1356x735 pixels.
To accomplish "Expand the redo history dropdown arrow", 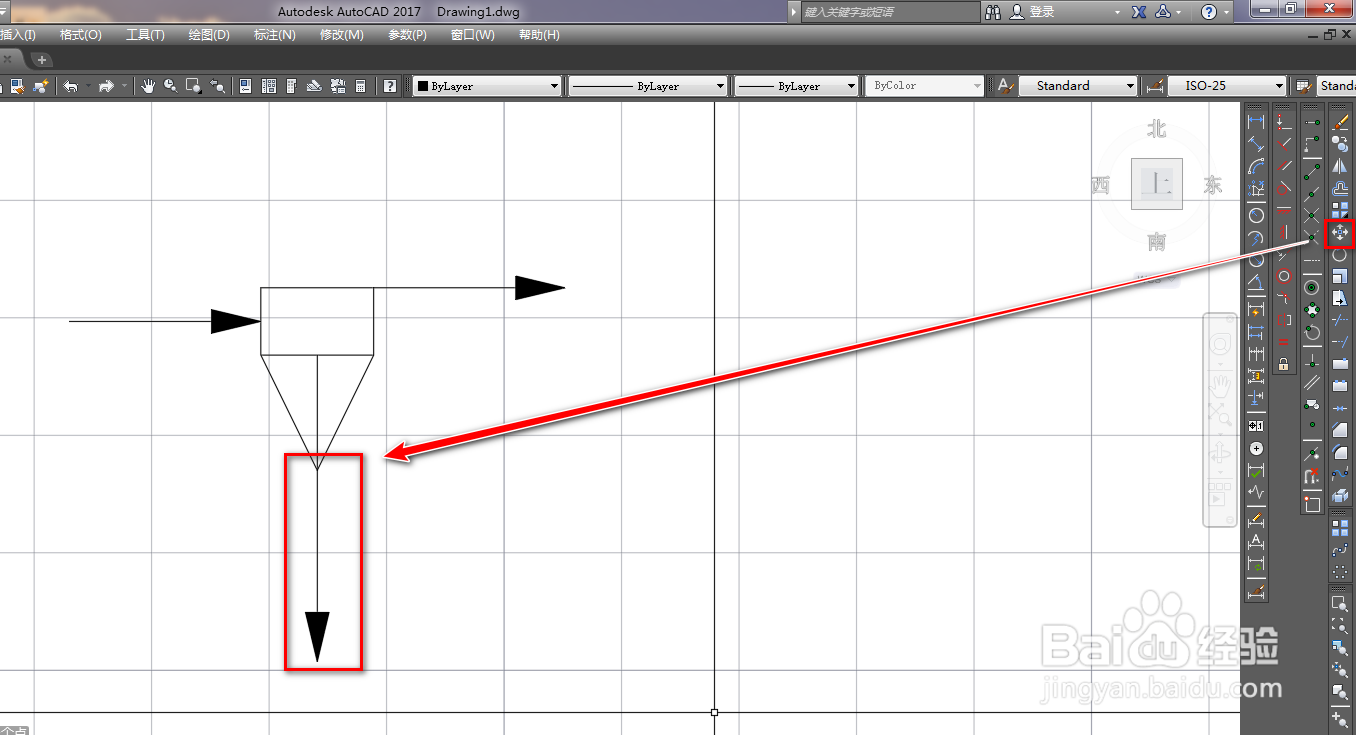I will click(124, 86).
